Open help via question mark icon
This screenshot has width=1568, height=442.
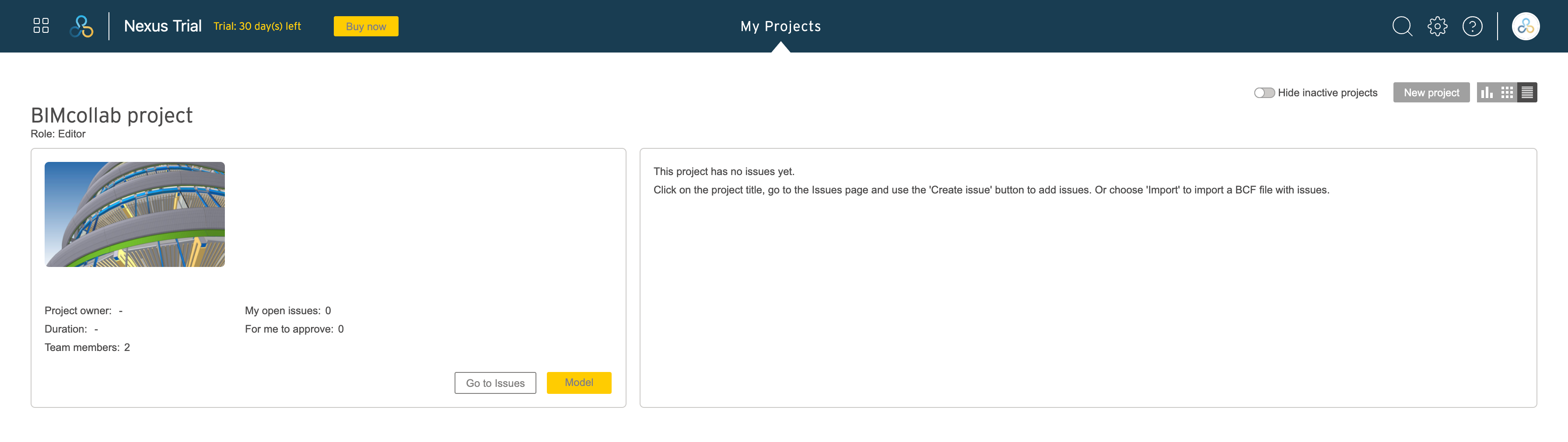coord(1472,26)
